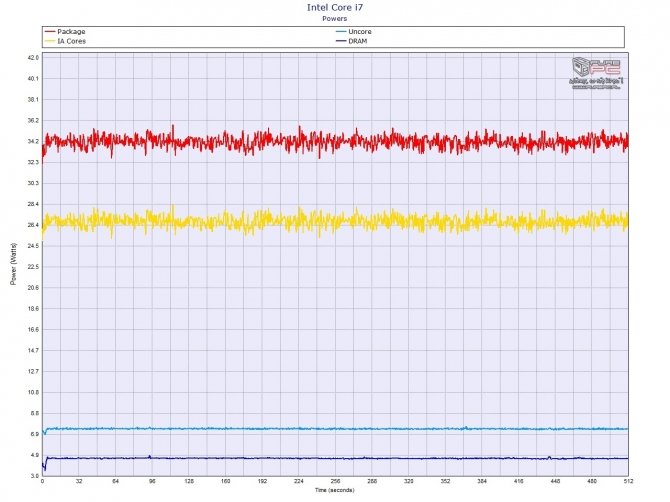Viewport: 670px width, 502px height.
Task: Click the 32.3 y-axis value
Action: coord(33,162)
